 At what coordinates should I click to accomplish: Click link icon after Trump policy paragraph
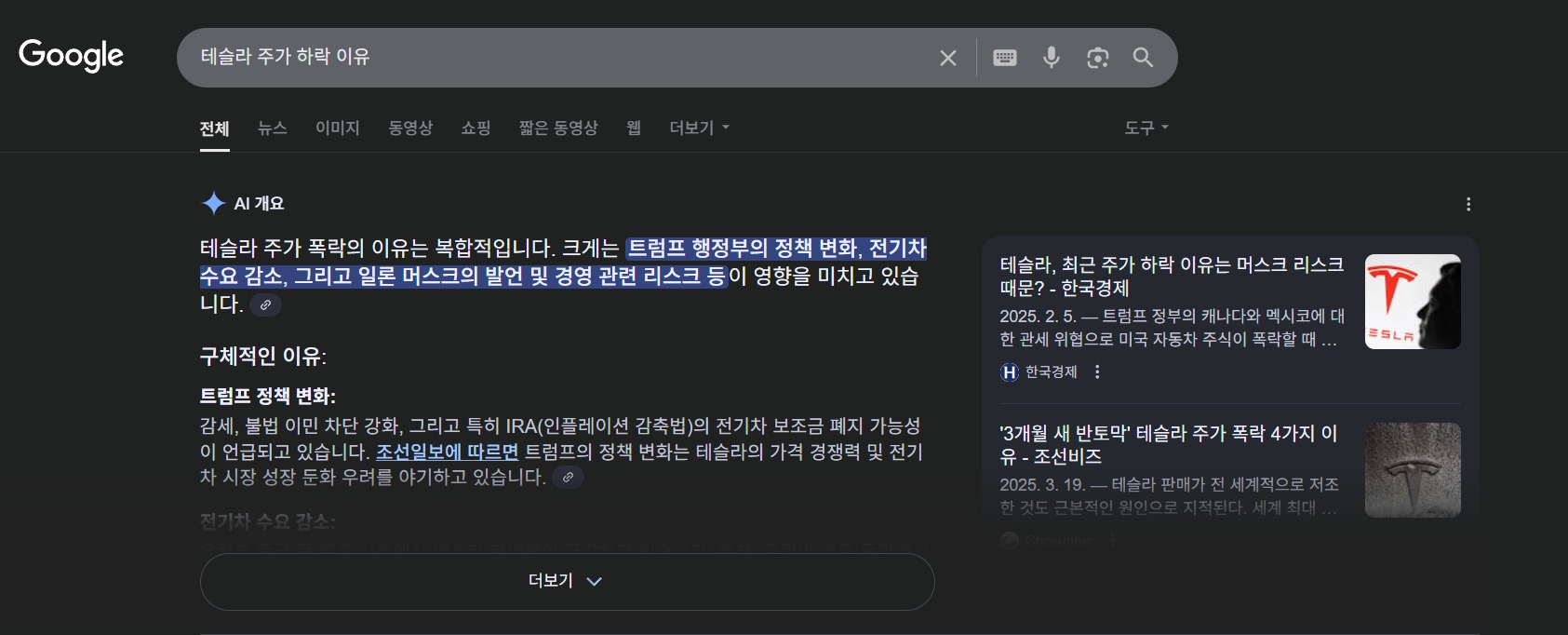568,478
